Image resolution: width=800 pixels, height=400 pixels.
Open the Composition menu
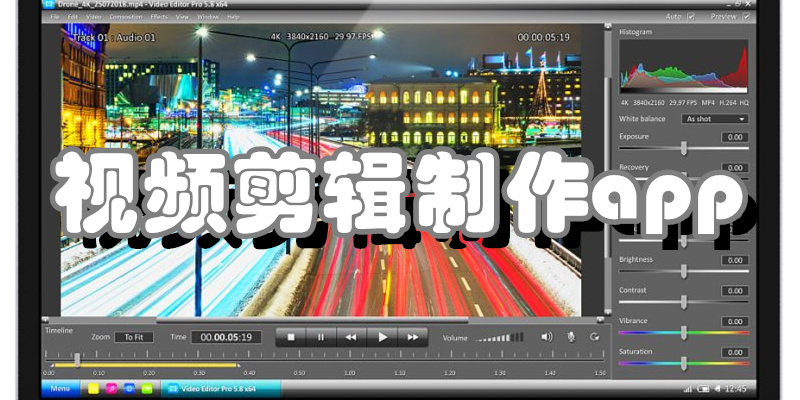[x=126, y=17]
